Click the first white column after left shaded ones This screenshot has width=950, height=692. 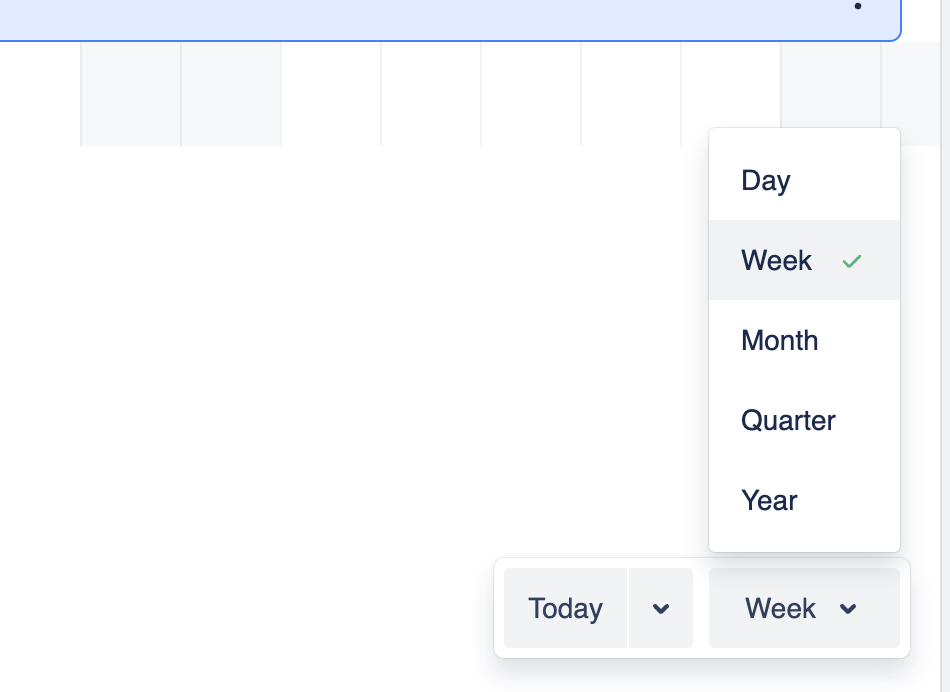click(x=331, y=95)
